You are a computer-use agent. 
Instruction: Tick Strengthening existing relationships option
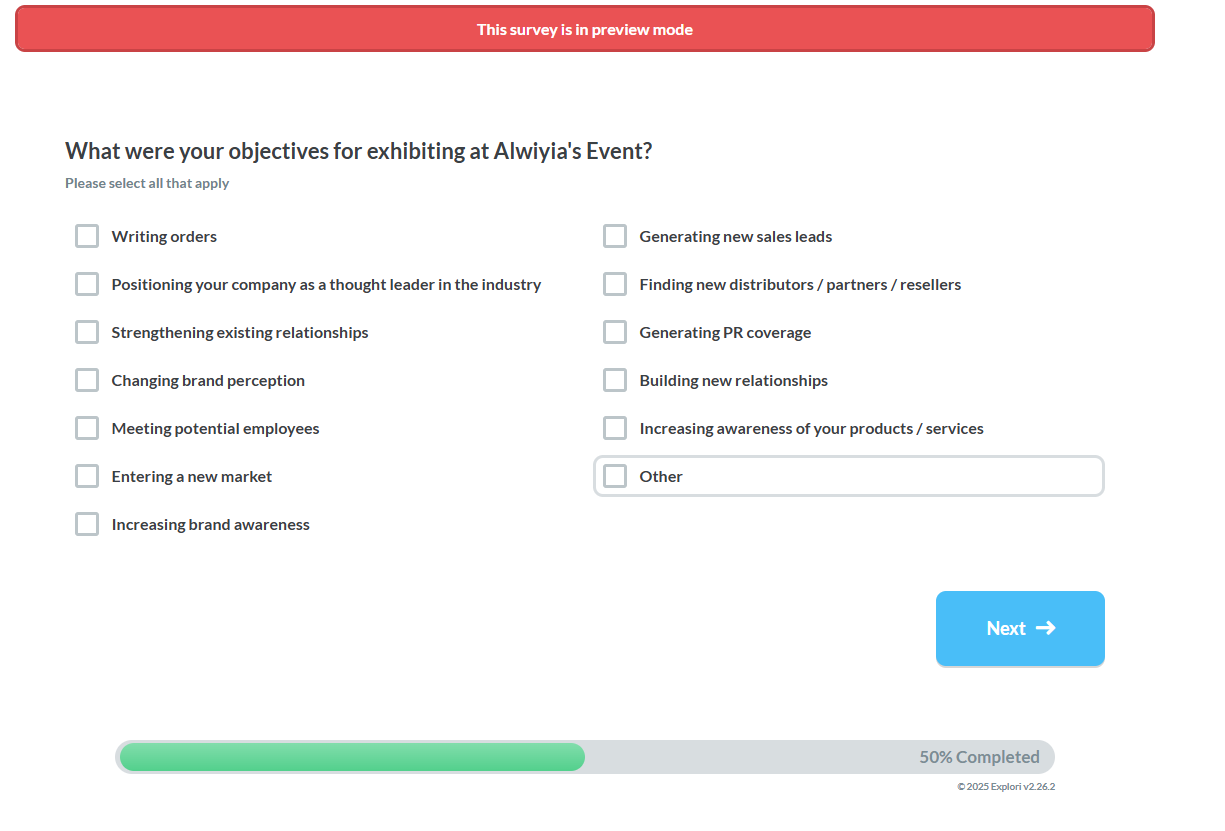click(x=87, y=333)
